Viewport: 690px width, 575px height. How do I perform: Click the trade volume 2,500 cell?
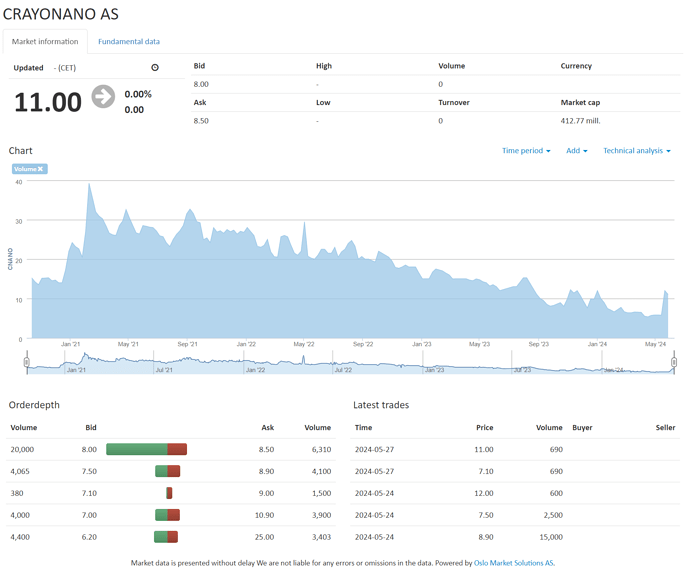(x=553, y=515)
